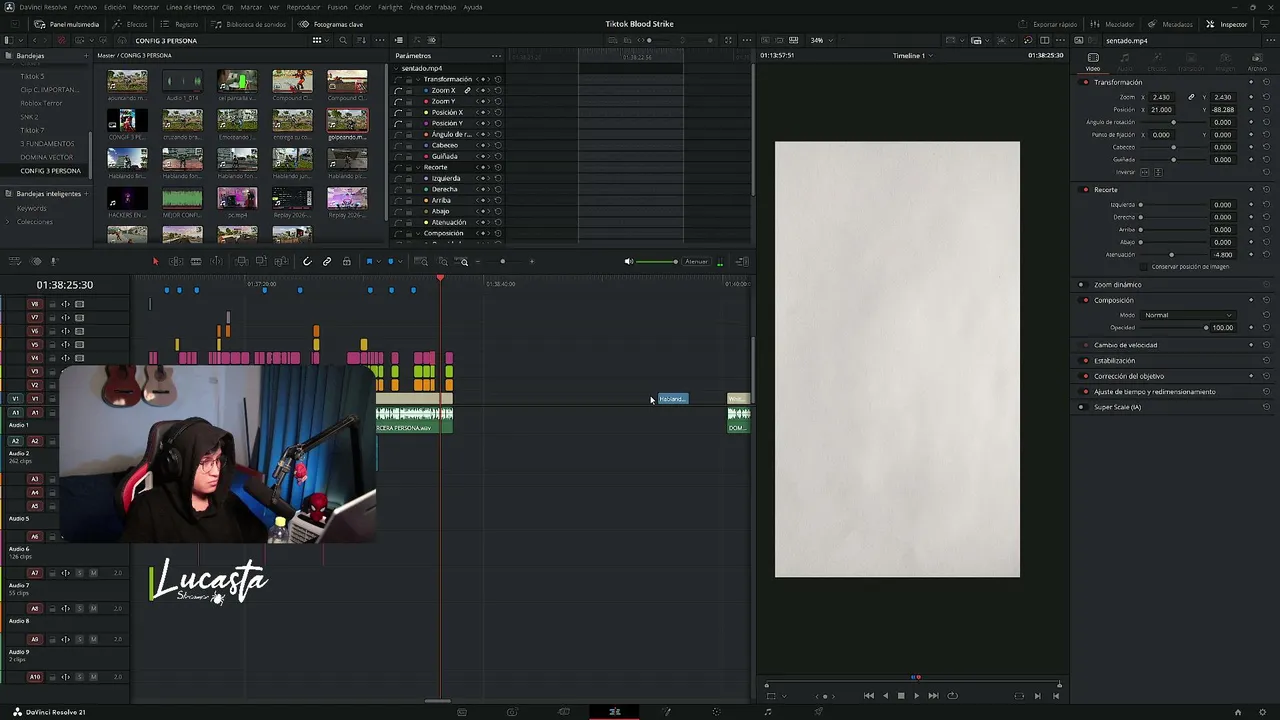The image size is (1280, 720).
Task: Toggle the Composición enable switch
Action: (1085, 300)
